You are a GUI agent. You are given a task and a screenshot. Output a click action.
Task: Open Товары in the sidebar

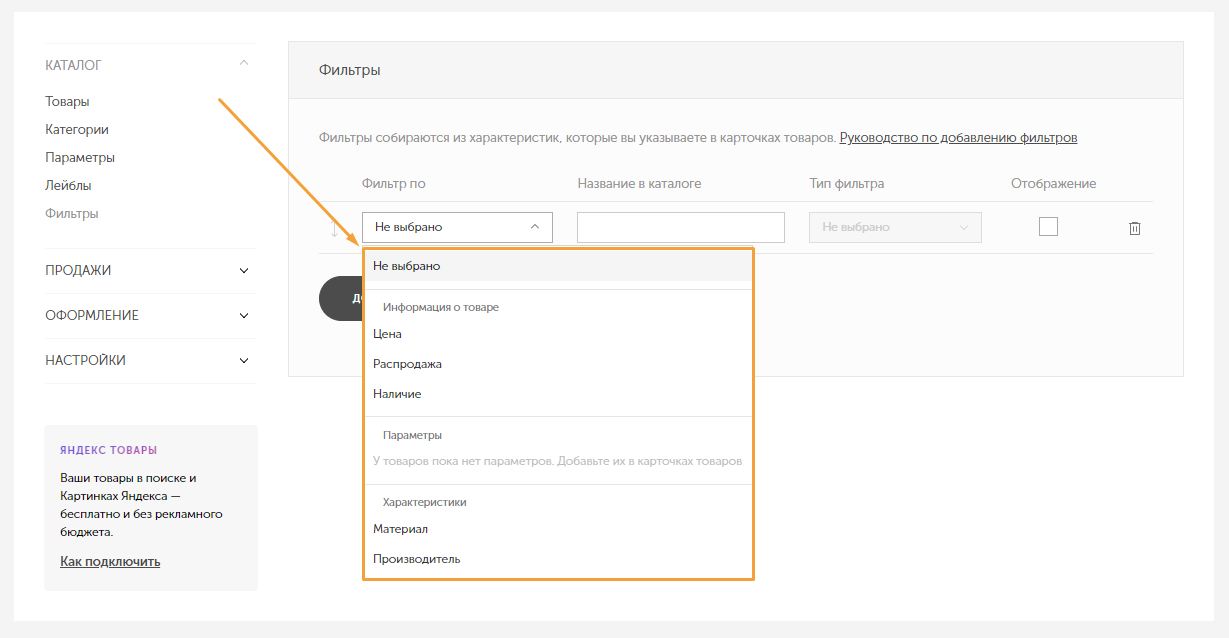coord(67,102)
